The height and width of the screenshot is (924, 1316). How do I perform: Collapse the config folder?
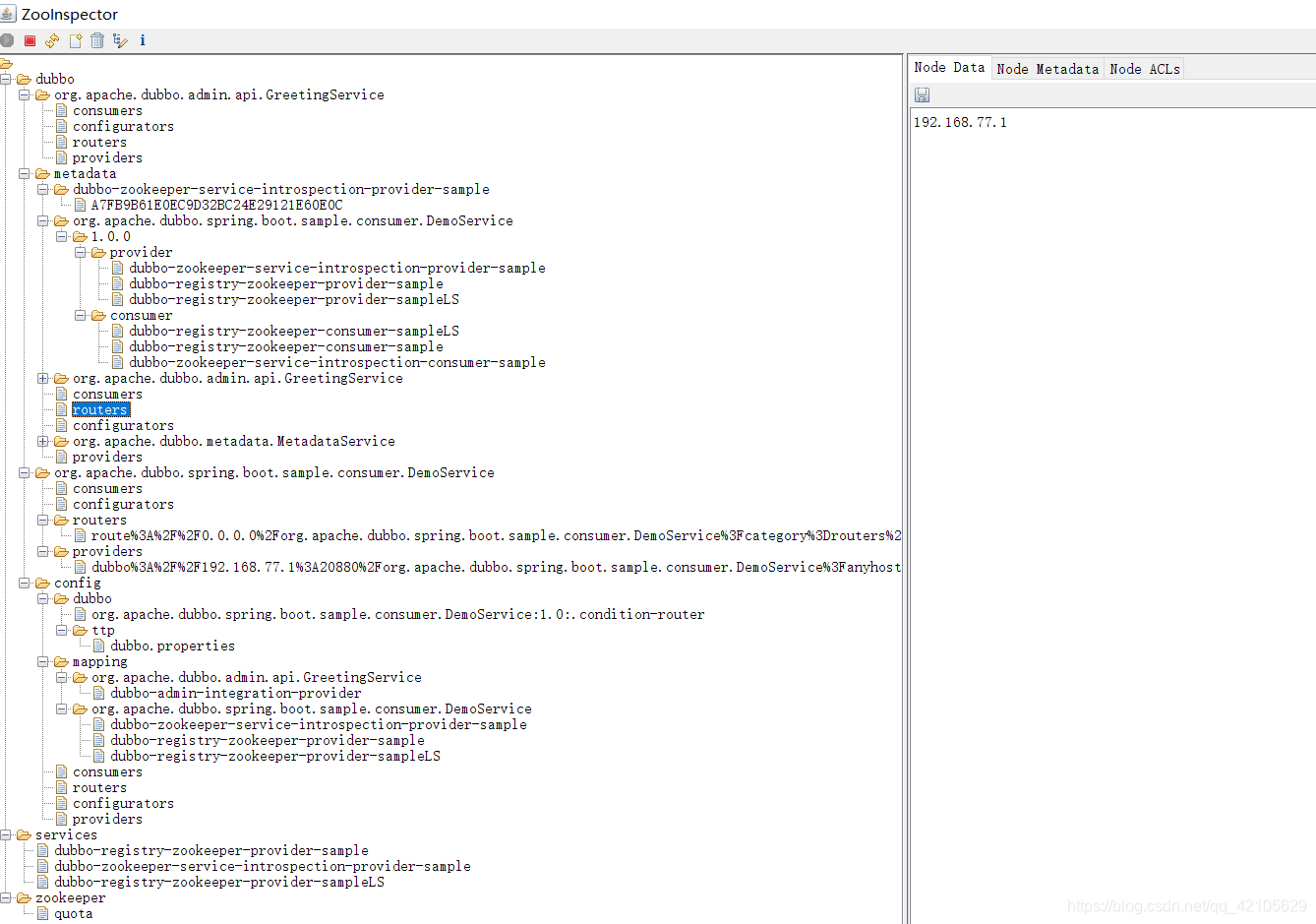tap(25, 583)
